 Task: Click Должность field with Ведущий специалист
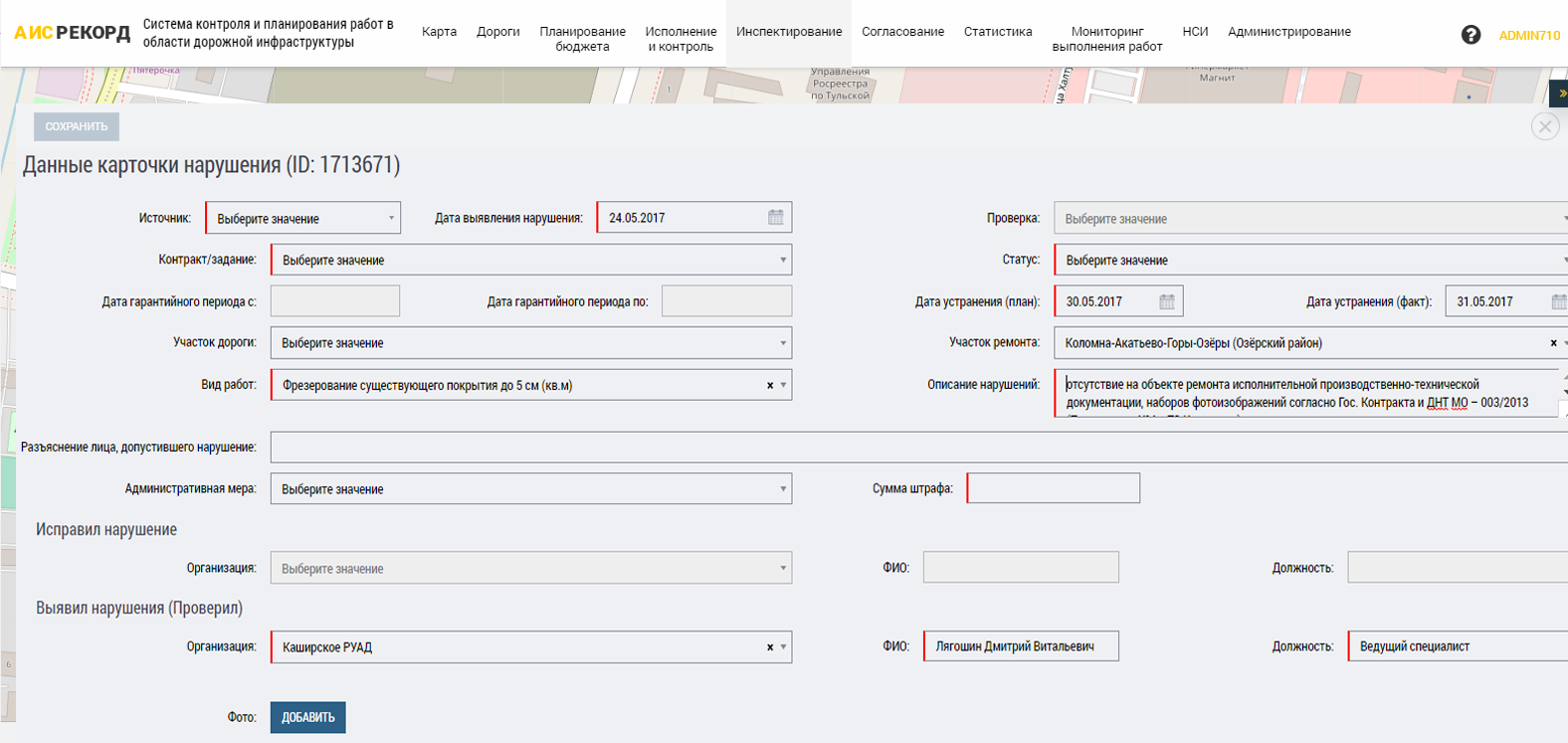[1458, 647]
